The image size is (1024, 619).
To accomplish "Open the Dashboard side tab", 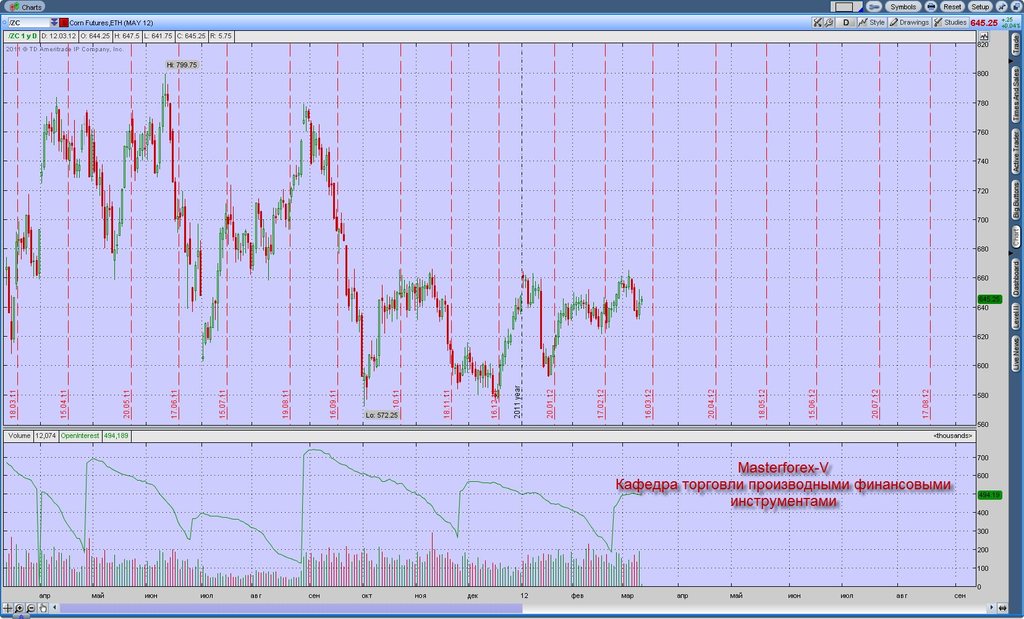I will (x=1016, y=278).
